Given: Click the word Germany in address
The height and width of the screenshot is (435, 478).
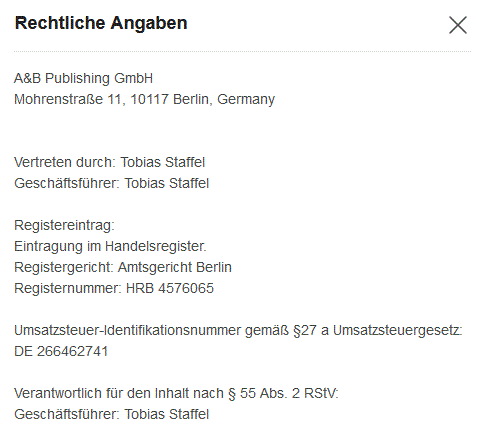Looking at the screenshot, I should (246, 99).
